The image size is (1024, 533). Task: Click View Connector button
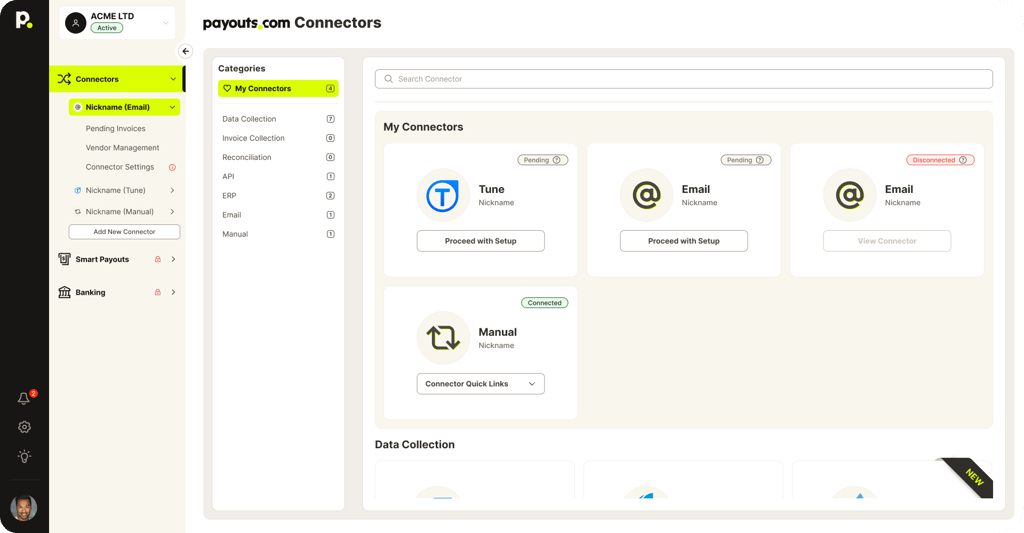pyautogui.click(x=887, y=241)
